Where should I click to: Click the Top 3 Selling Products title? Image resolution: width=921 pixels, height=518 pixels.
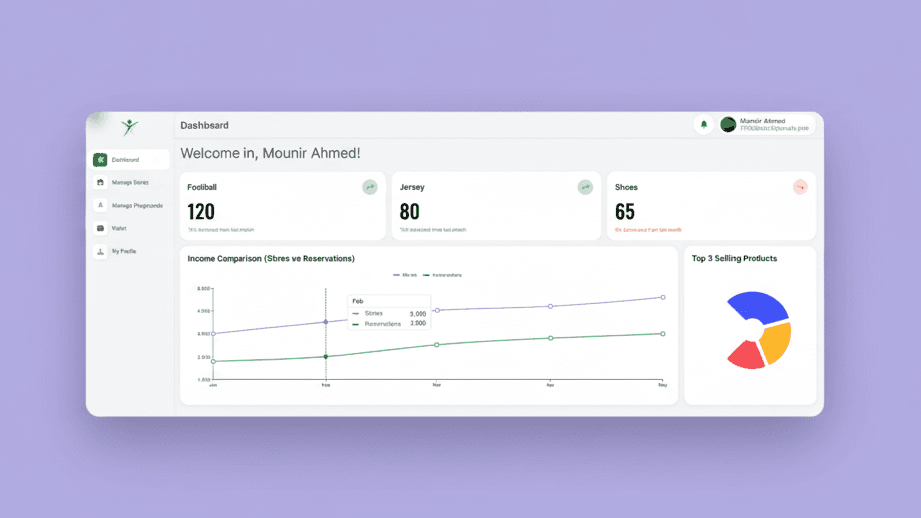(x=734, y=258)
